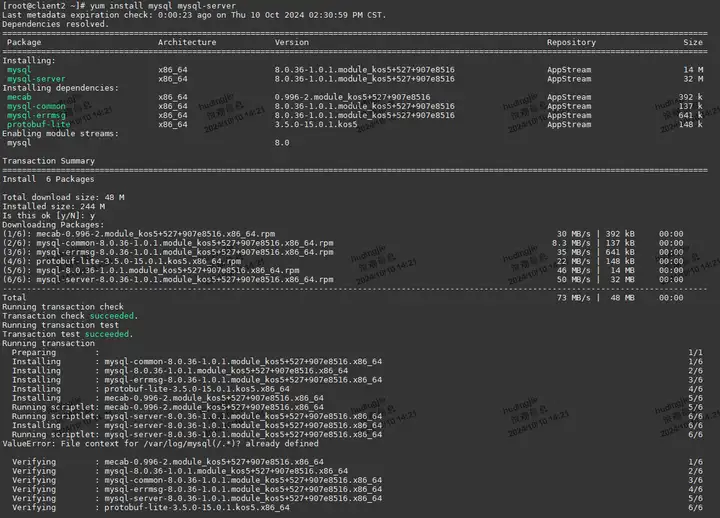This screenshot has width=720, height=518.
Task: Click the '0.996-2.module_kos5+527+907e8516' version value
Action: coord(352,97)
